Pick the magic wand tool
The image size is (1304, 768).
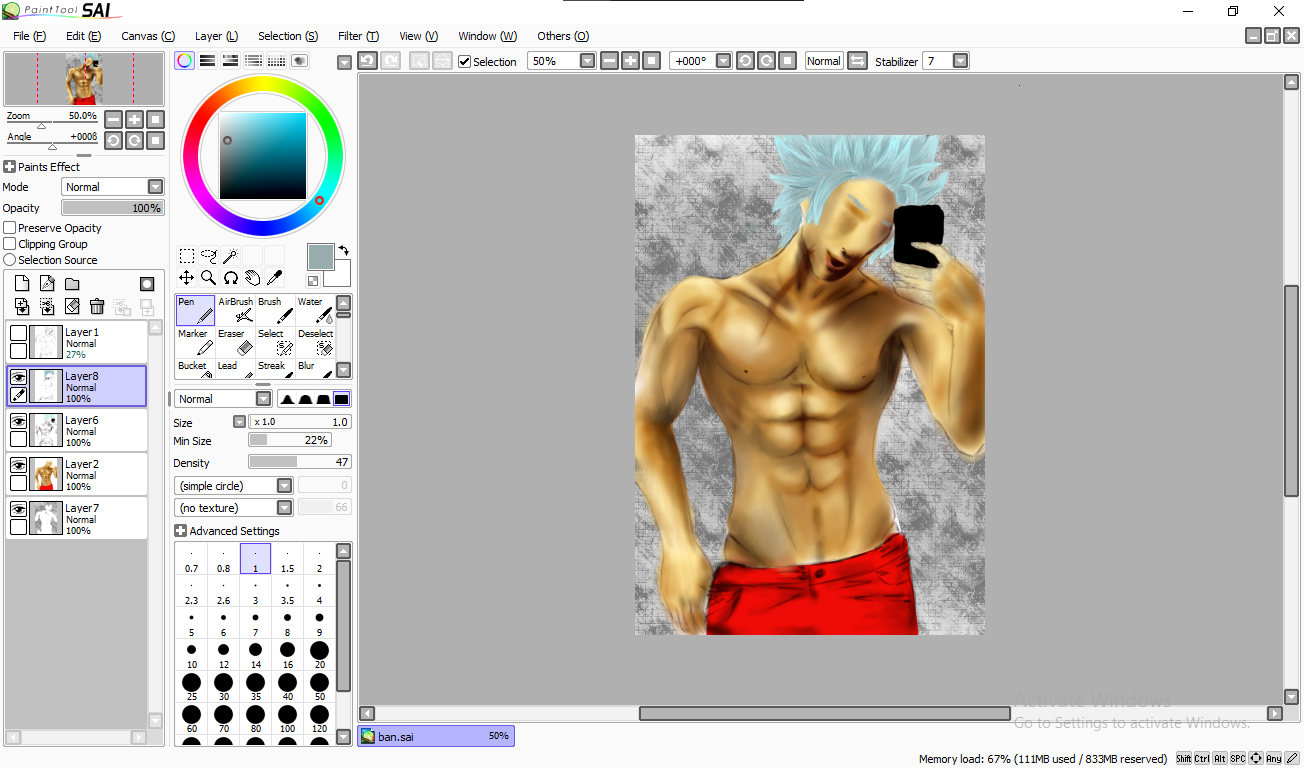pos(231,256)
